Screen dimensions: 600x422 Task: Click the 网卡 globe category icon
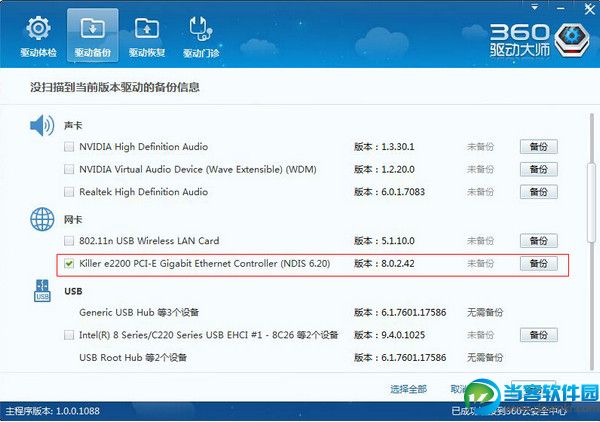click(42, 219)
